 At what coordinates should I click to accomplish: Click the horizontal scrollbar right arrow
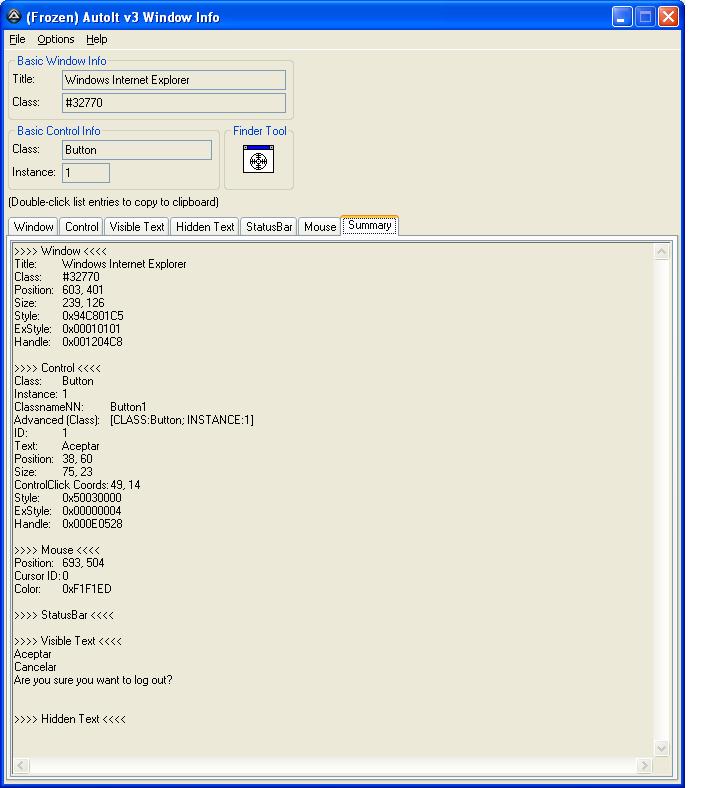coord(644,765)
